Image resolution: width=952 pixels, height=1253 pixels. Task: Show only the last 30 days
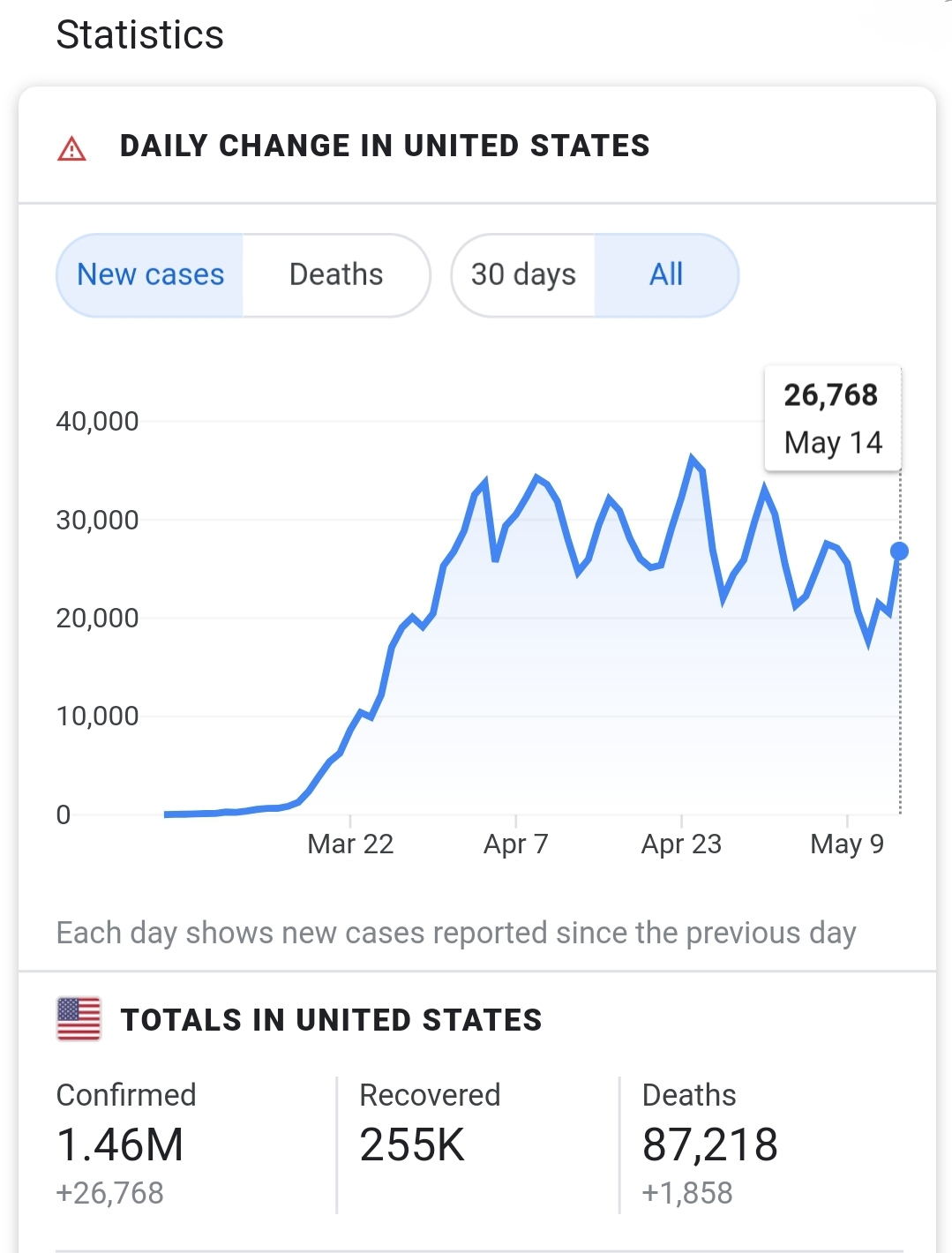[x=523, y=274]
